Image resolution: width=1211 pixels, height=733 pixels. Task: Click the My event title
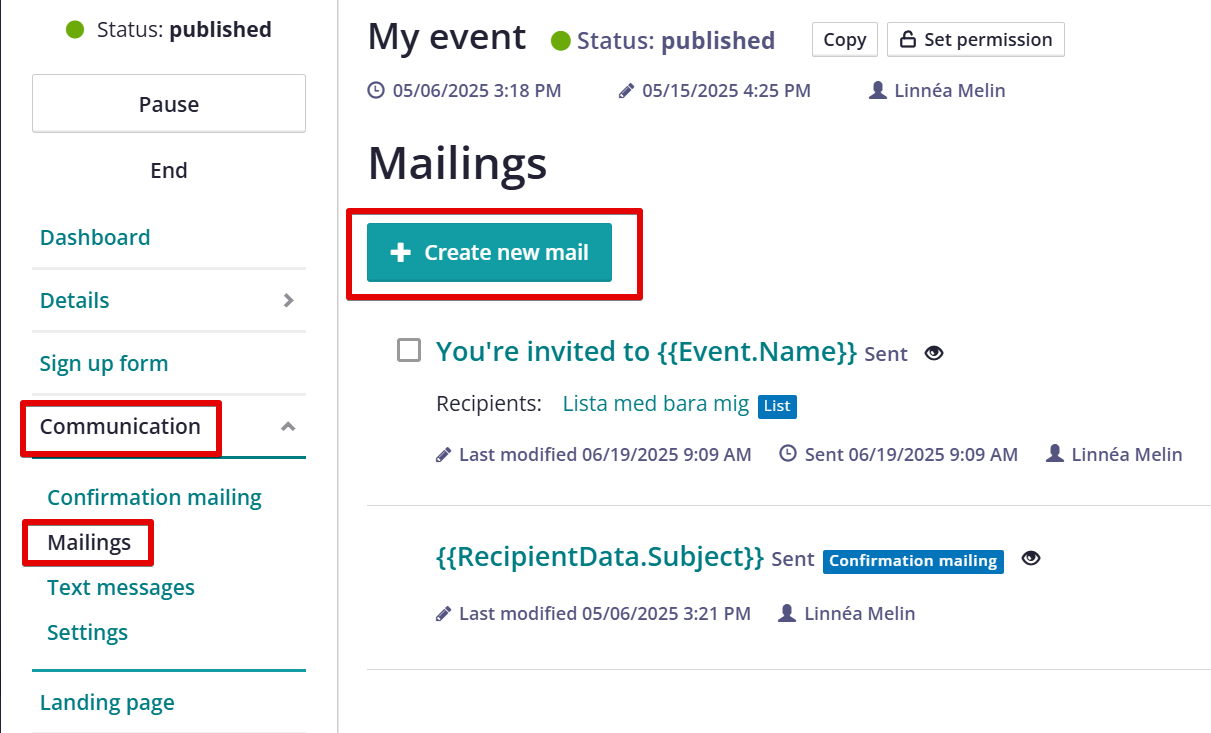point(447,37)
